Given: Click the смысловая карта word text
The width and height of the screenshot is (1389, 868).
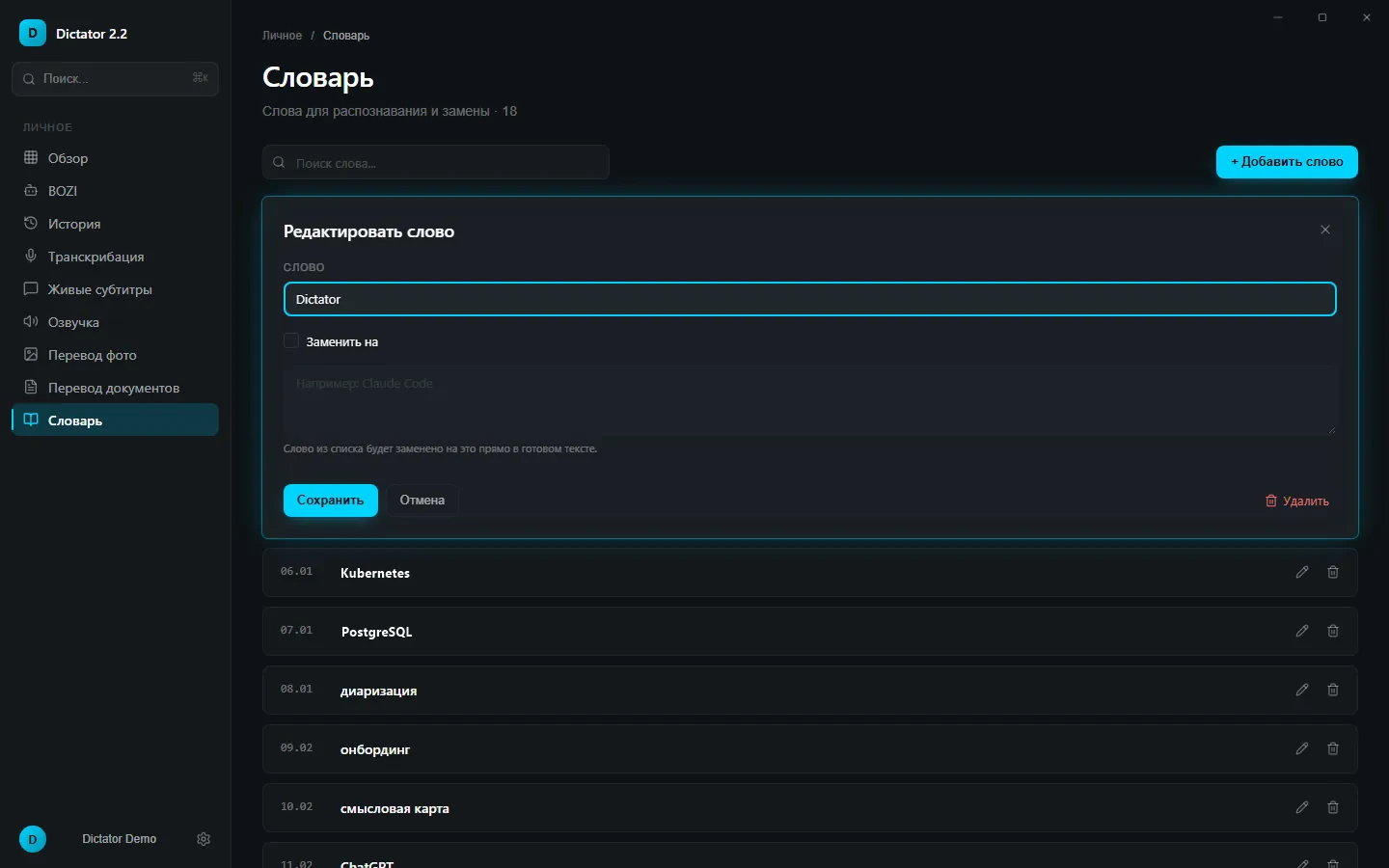Looking at the screenshot, I should pos(395,808).
